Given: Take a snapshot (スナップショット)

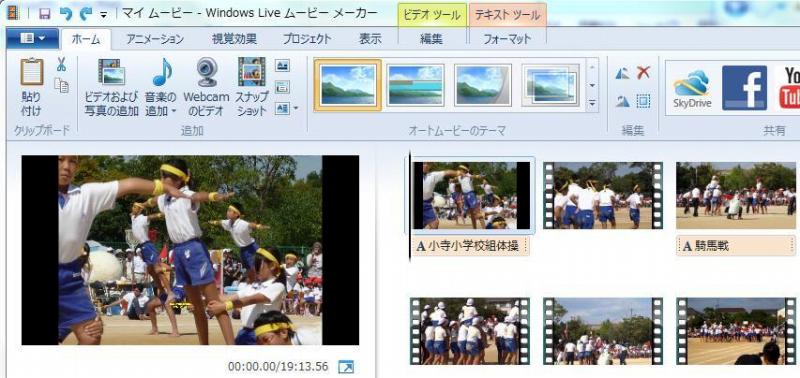Looking at the screenshot, I should pyautogui.click(x=252, y=87).
